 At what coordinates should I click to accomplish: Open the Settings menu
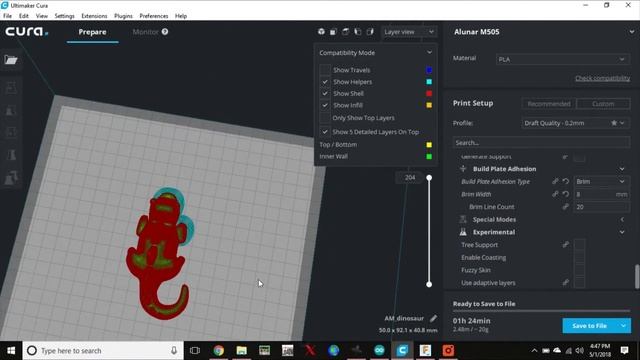click(x=64, y=16)
